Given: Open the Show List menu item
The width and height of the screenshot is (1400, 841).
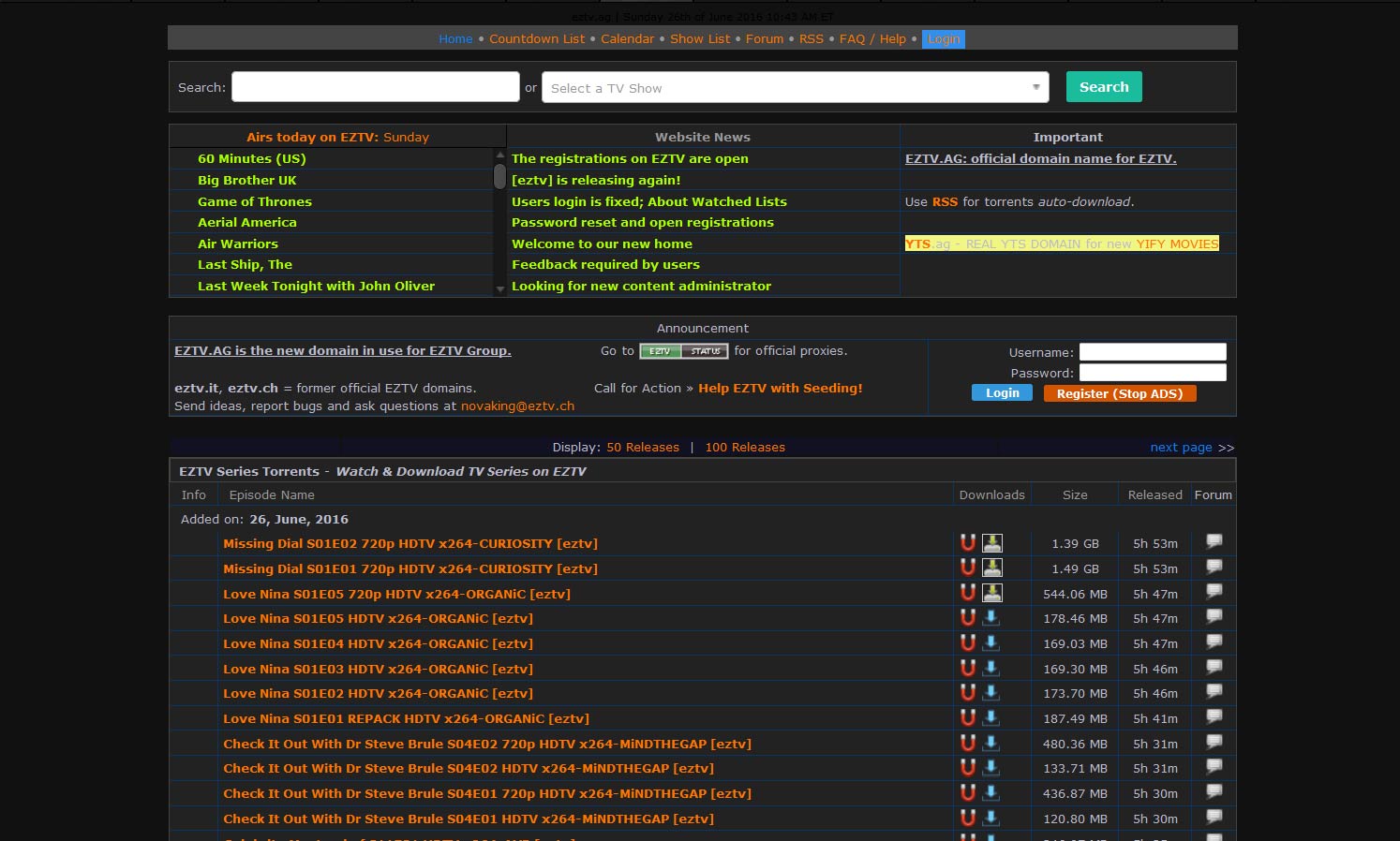Looking at the screenshot, I should tap(699, 38).
